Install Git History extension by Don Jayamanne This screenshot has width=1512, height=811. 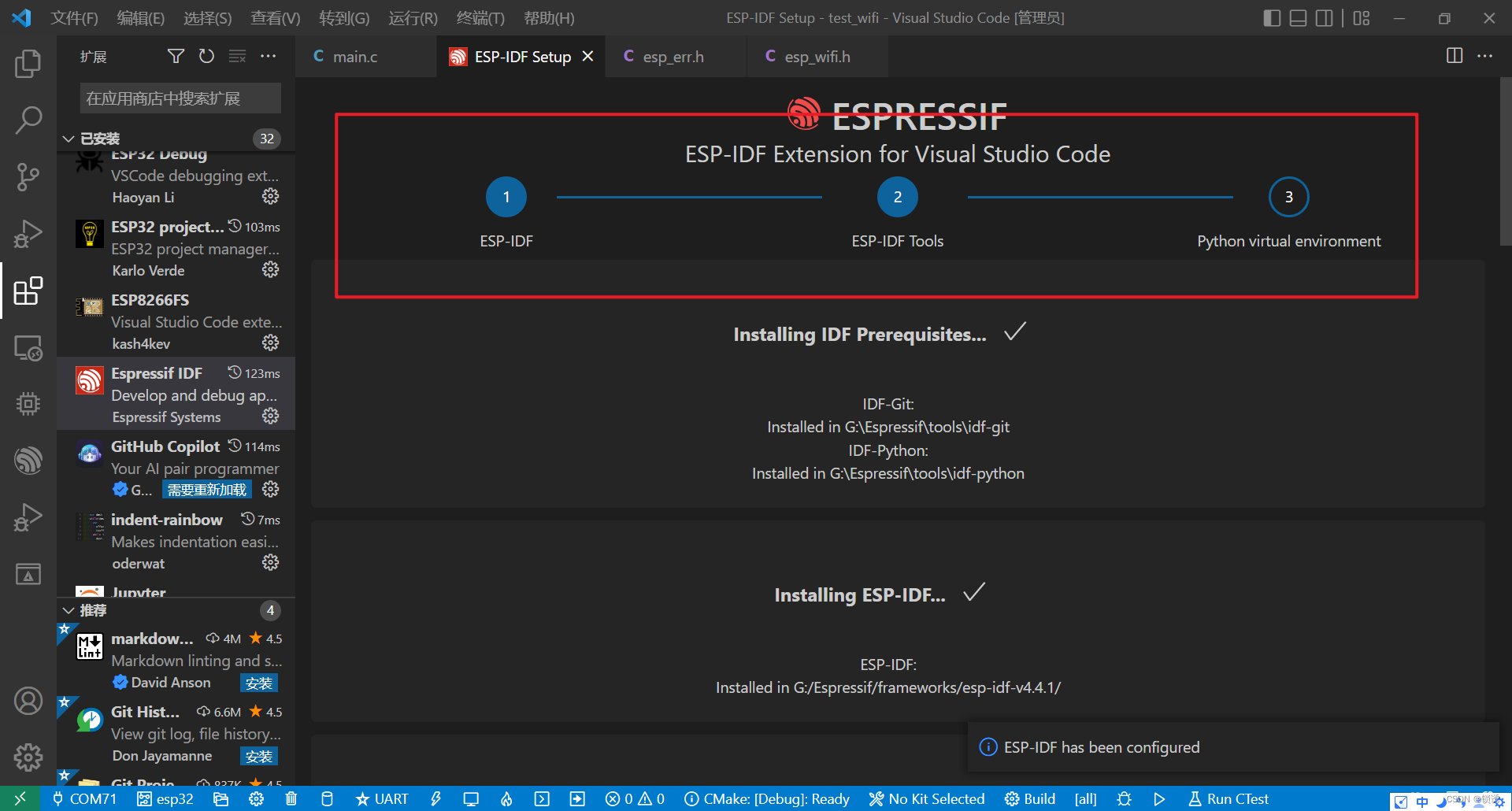(258, 756)
